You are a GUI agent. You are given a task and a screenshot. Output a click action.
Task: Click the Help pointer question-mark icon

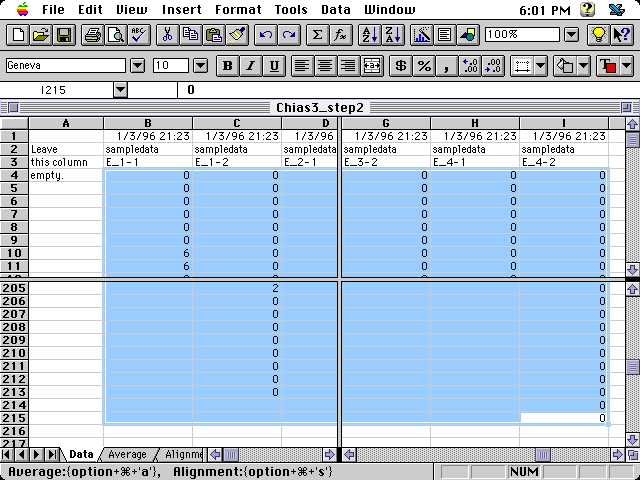coord(622,35)
